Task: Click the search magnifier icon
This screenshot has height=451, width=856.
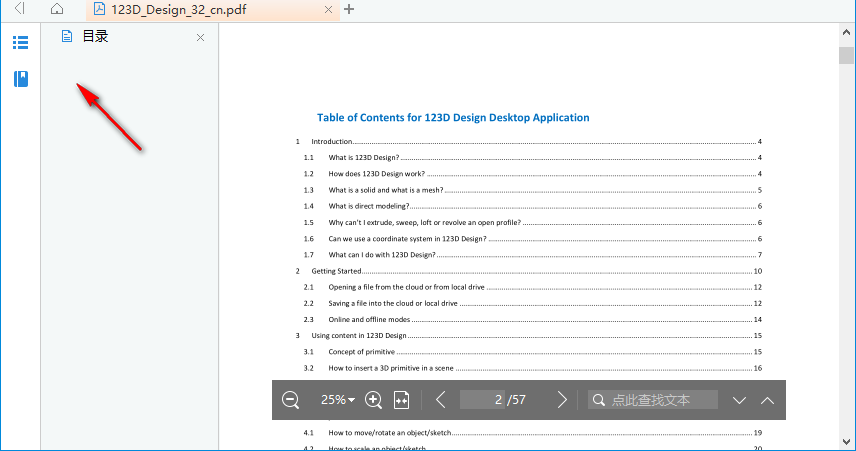Action: pyautogui.click(x=599, y=400)
